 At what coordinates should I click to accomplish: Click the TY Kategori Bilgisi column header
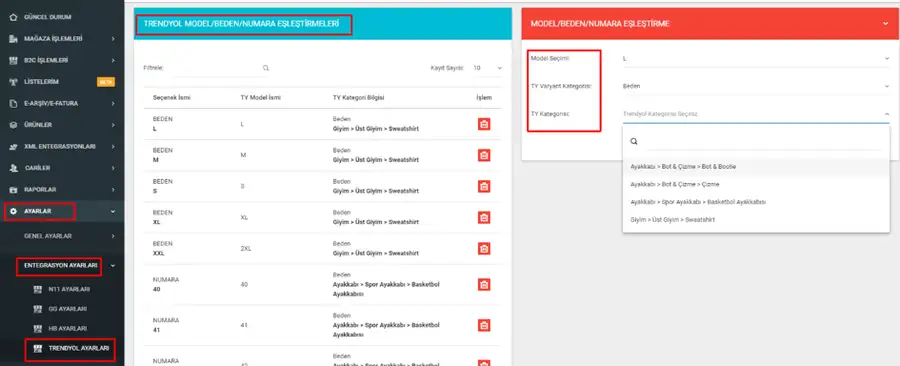click(359, 98)
